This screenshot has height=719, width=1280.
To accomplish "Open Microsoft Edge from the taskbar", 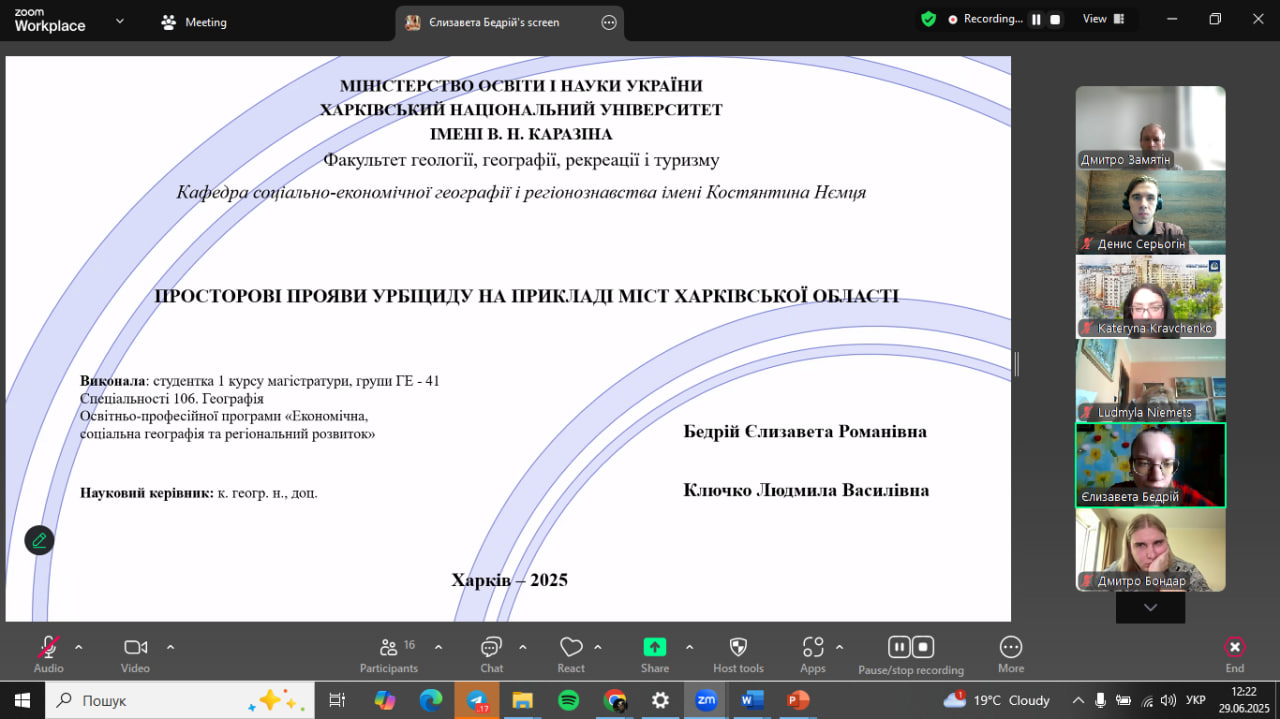I will pos(431,700).
